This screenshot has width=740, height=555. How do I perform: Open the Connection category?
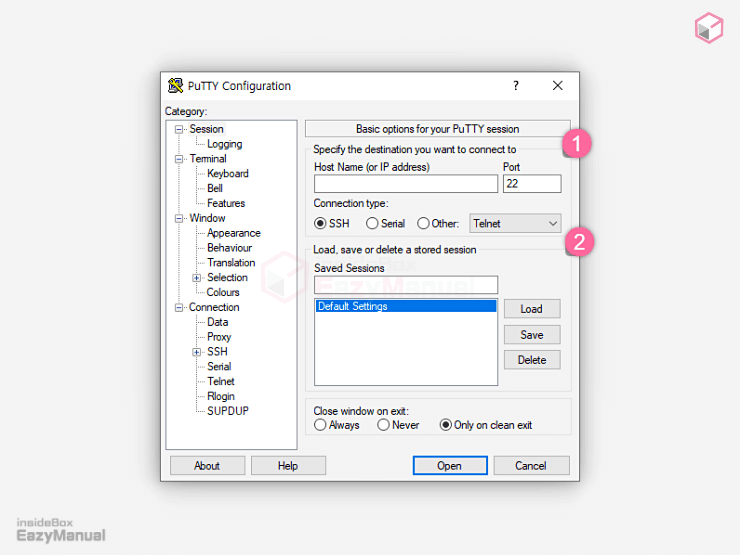click(214, 307)
